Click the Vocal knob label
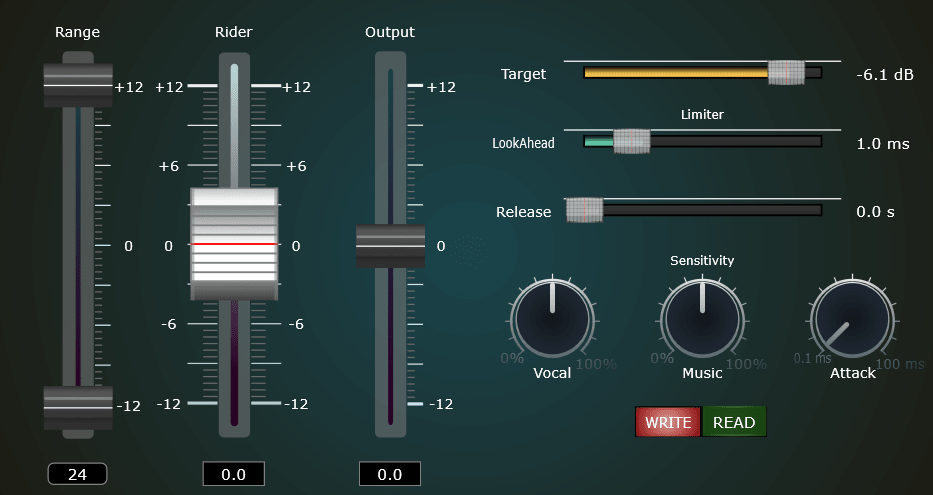Screen dimensions: 933x495 coord(552,373)
